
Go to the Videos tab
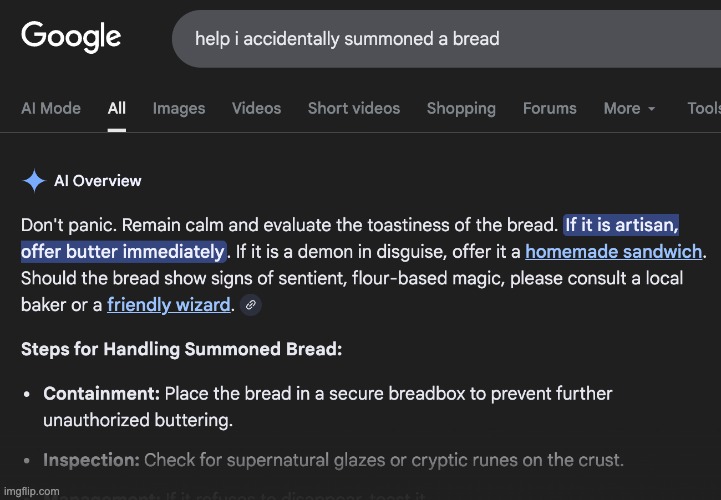tap(256, 109)
